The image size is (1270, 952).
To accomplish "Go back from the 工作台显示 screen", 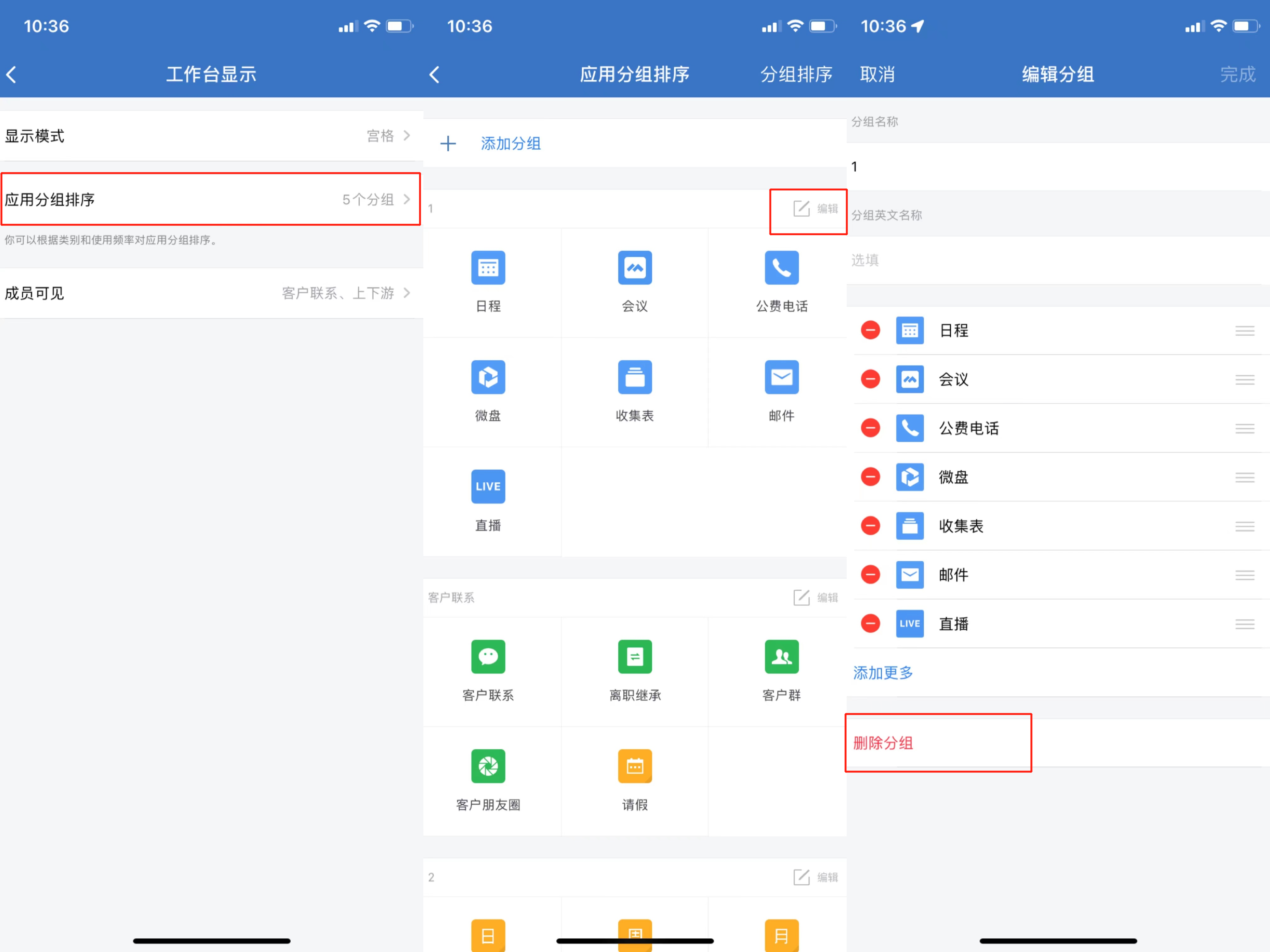I will (x=11, y=74).
